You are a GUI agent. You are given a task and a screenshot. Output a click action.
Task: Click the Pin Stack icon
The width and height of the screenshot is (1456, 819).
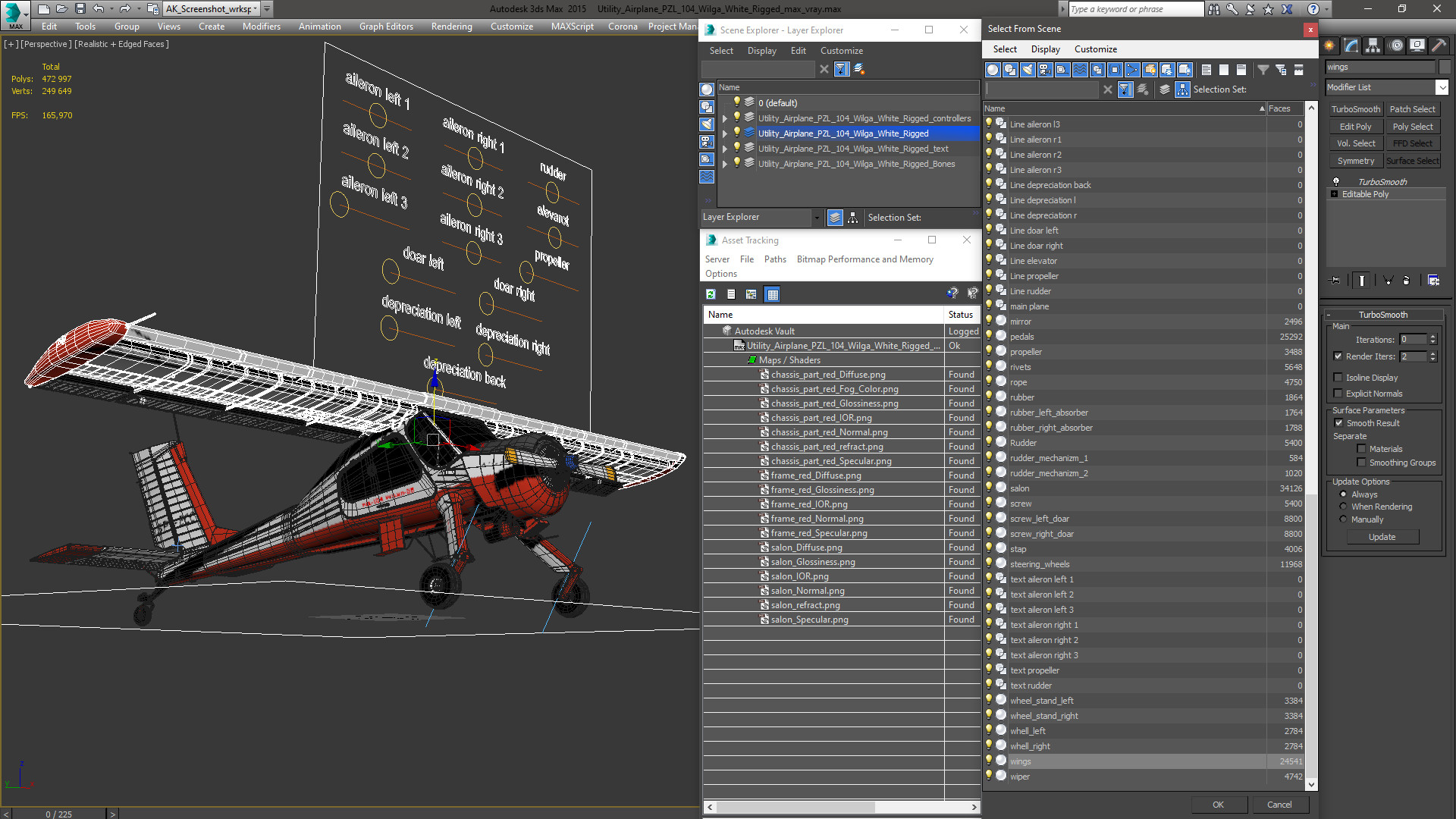1335,281
